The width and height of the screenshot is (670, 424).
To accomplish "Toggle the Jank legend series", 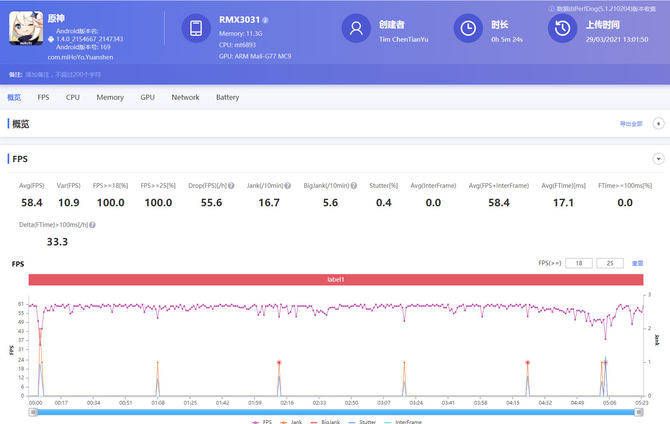I will point(291,421).
